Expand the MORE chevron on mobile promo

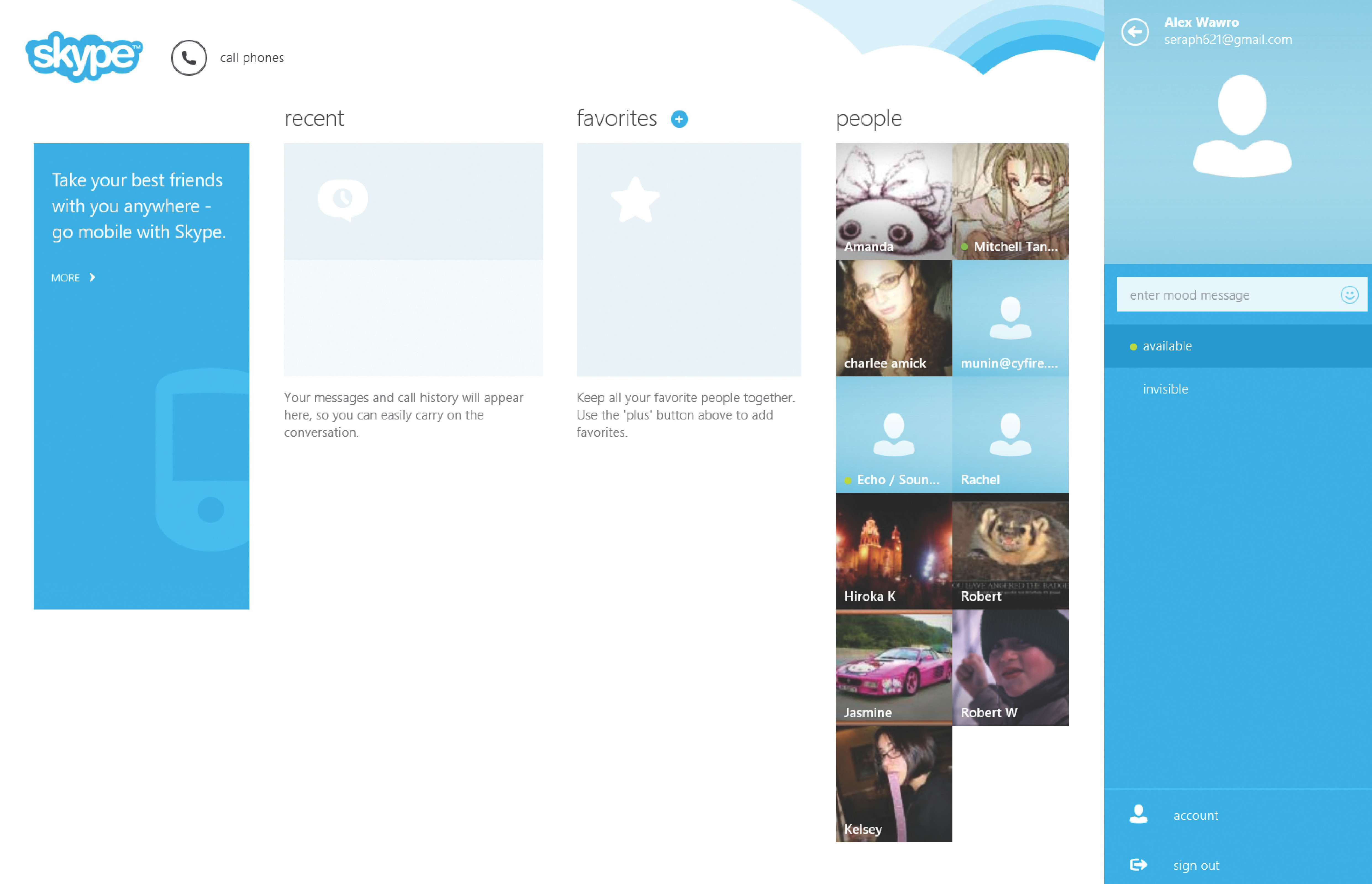pyautogui.click(x=92, y=277)
